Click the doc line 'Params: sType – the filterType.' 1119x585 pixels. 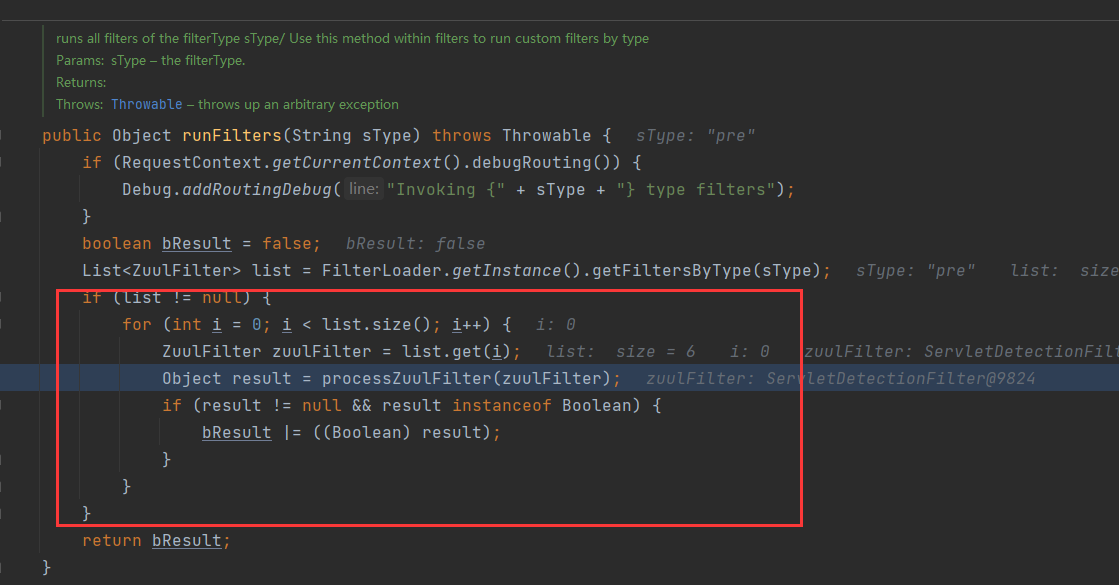(x=151, y=61)
